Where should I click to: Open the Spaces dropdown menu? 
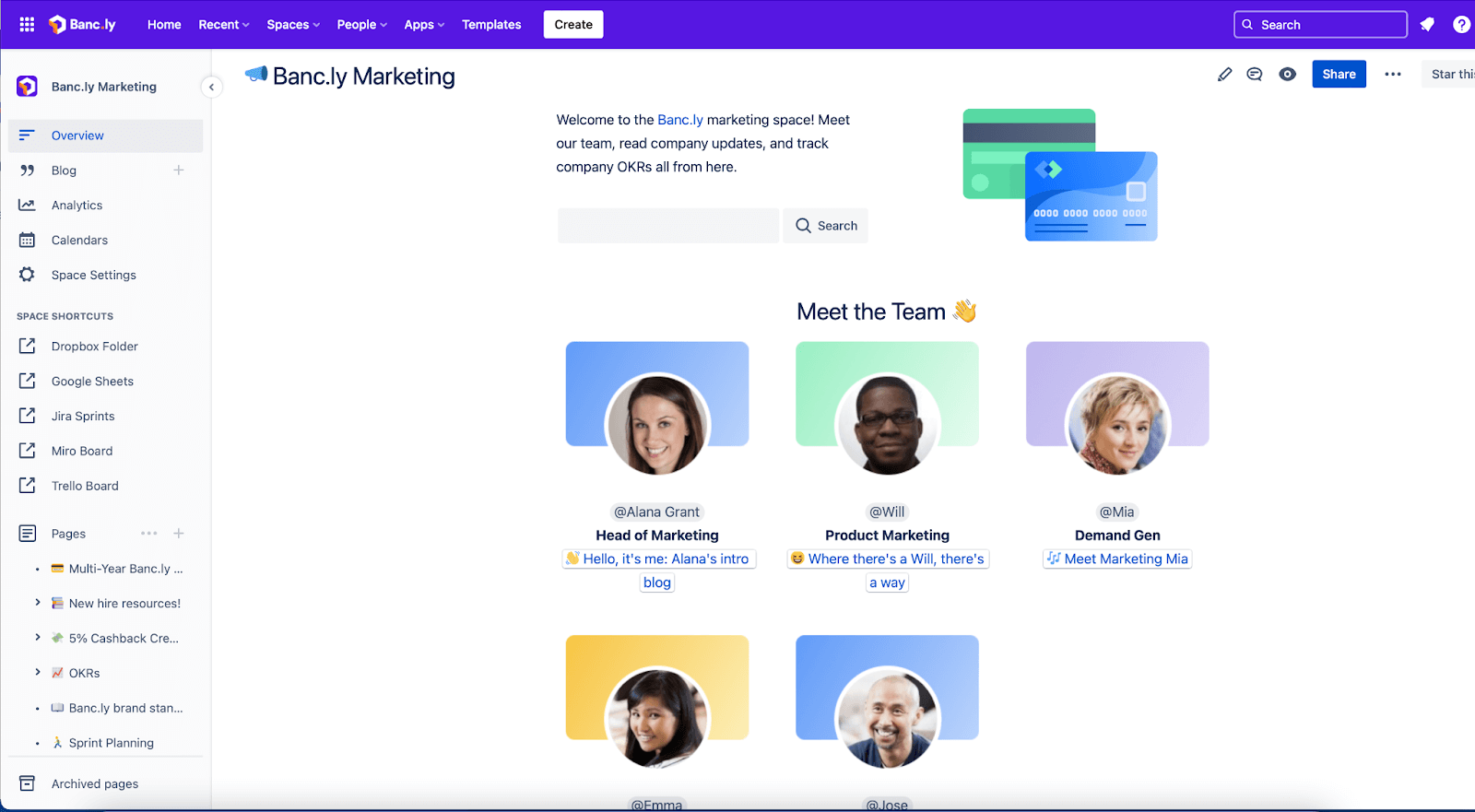coord(293,25)
